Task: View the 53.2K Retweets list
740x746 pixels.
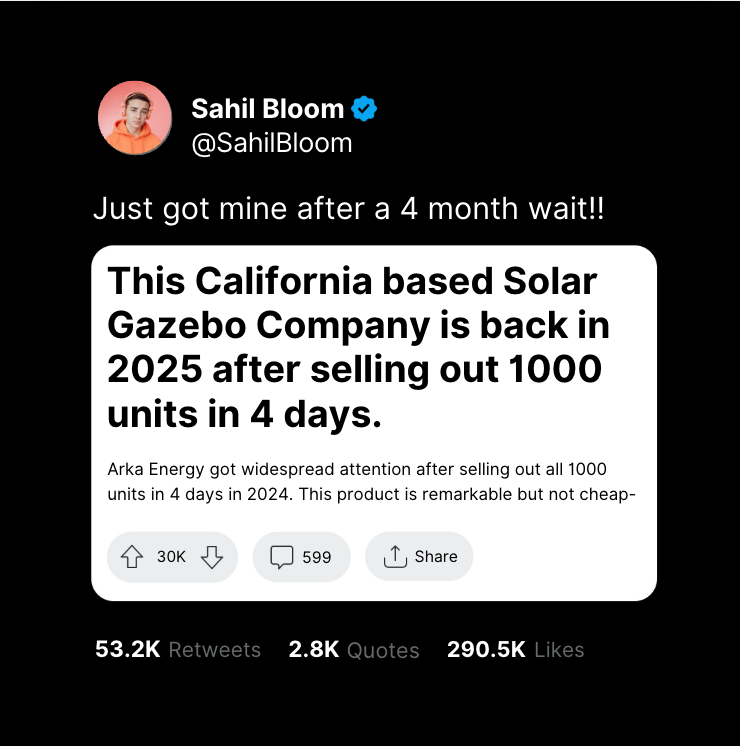Action: tap(178, 649)
